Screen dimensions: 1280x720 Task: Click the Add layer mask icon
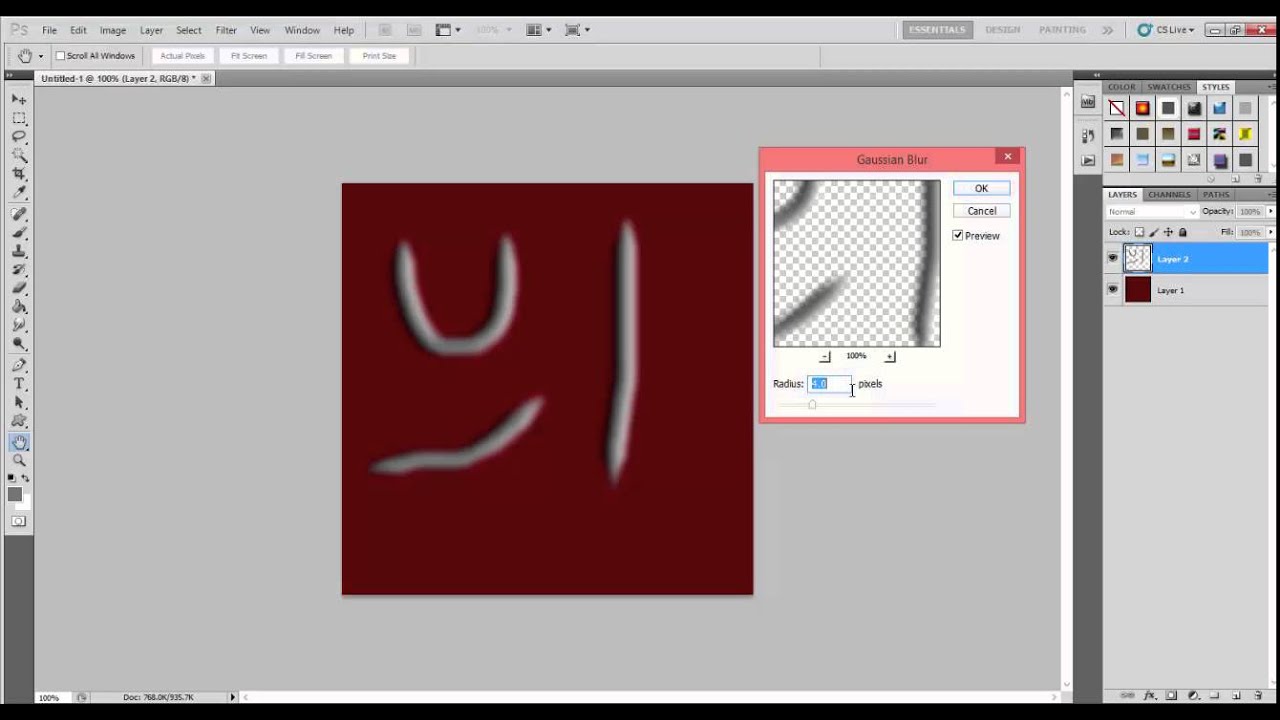click(x=1171, y=695)
